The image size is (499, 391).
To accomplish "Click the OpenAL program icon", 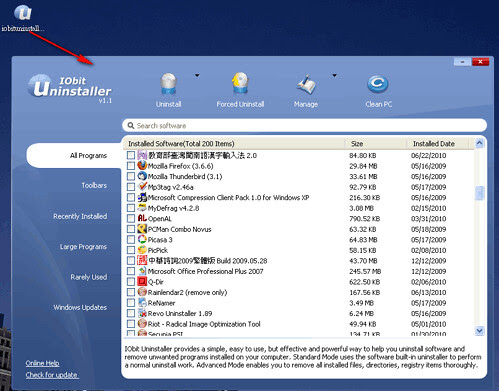I will (x=142, y=218).
